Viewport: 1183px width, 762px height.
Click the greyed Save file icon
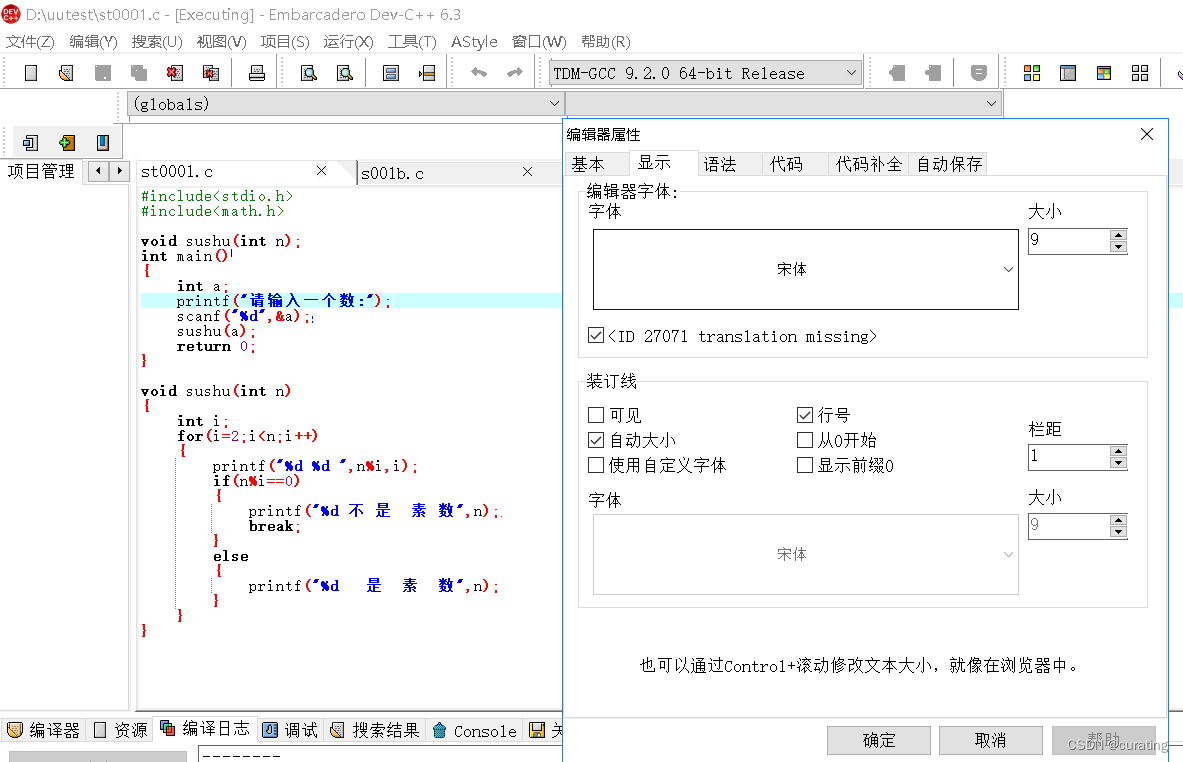[103, 73]
